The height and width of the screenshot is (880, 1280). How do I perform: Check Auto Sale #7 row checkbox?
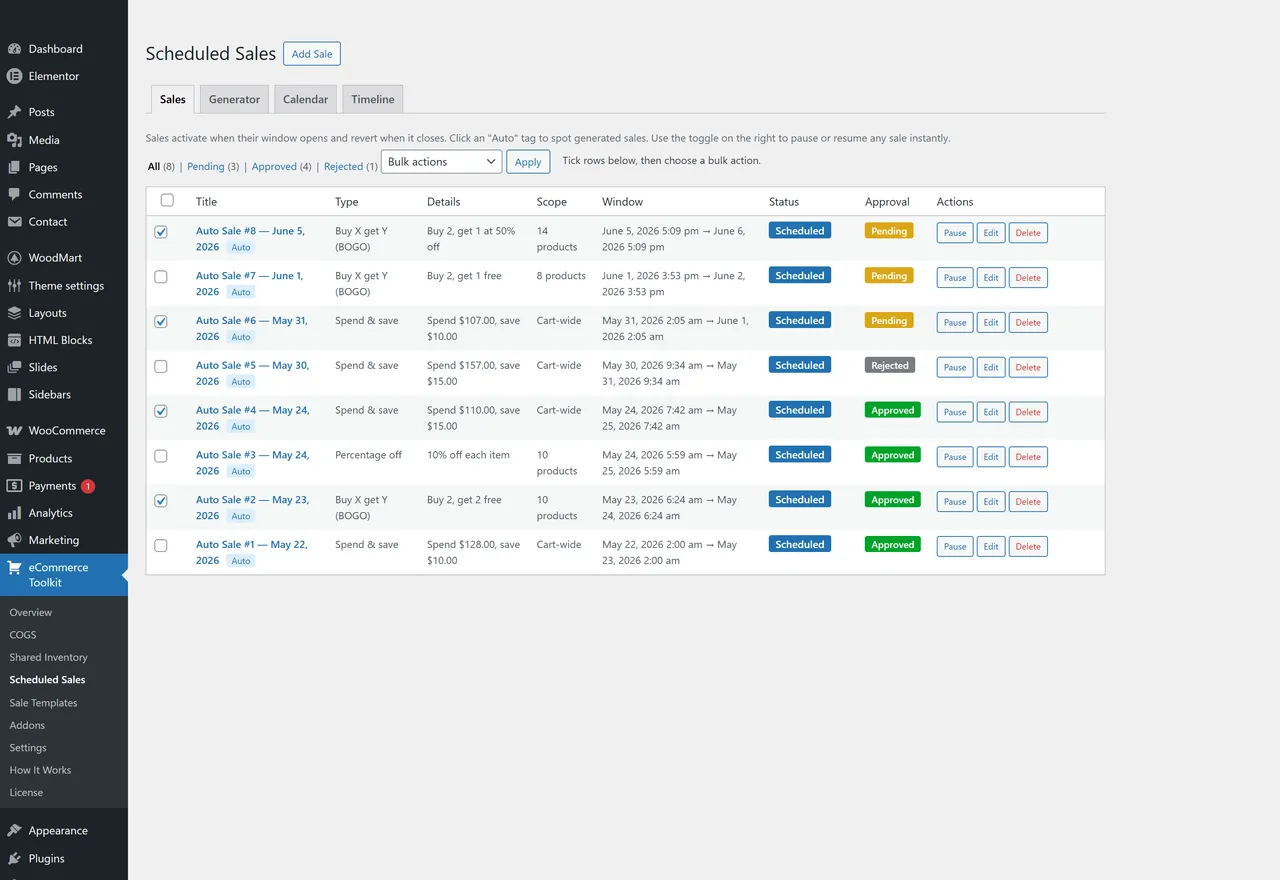[x=161, y=277]
